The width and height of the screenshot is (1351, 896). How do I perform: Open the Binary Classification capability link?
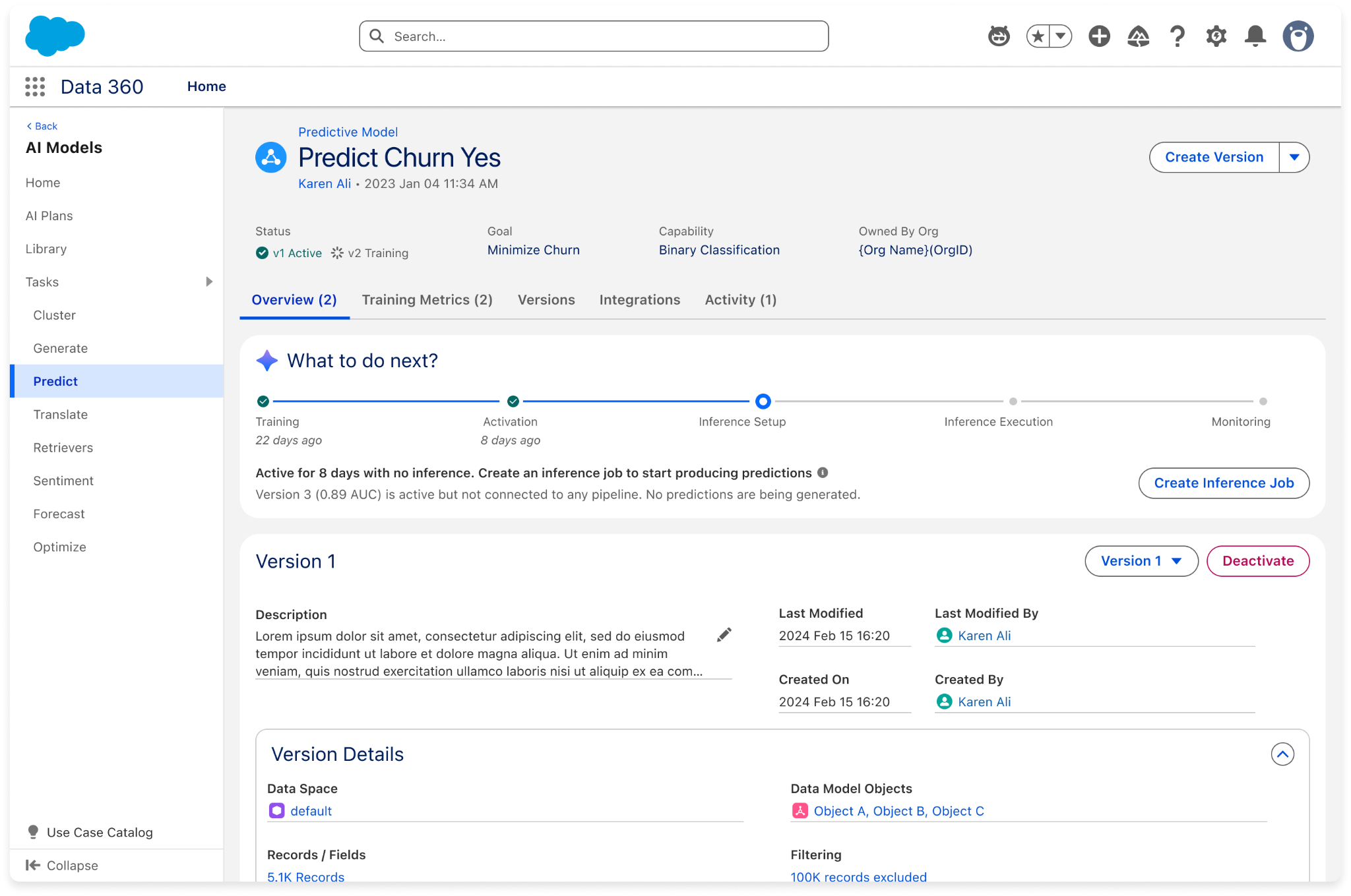pyautogui.click(x=719, y=250)
